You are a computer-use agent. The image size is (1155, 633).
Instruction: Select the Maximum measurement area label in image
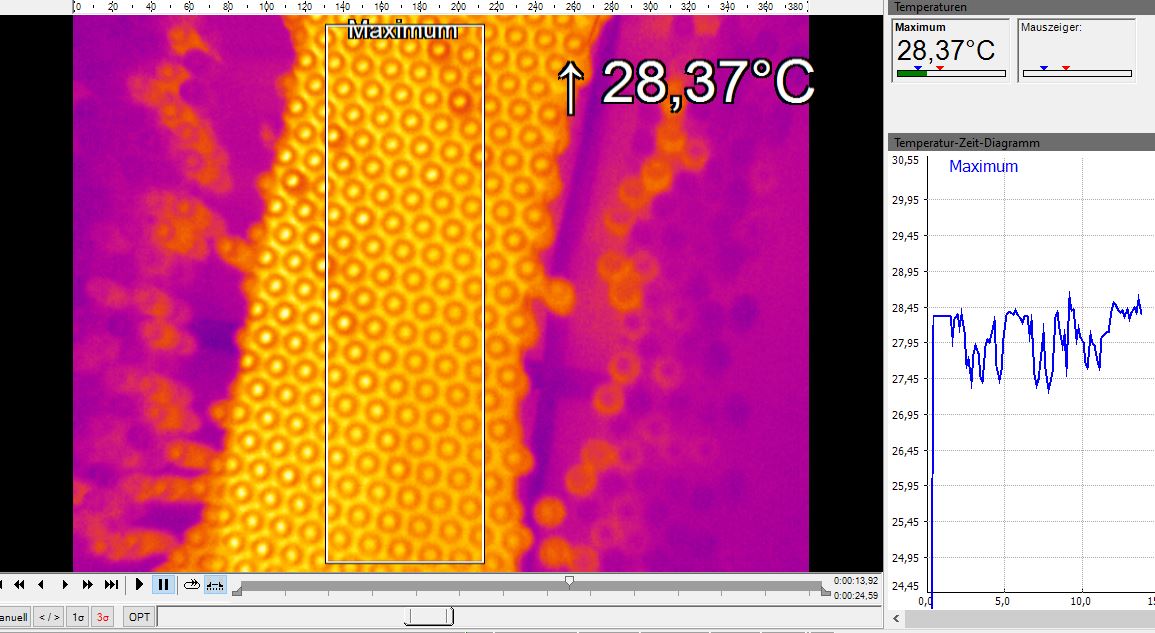pos(402,32)
